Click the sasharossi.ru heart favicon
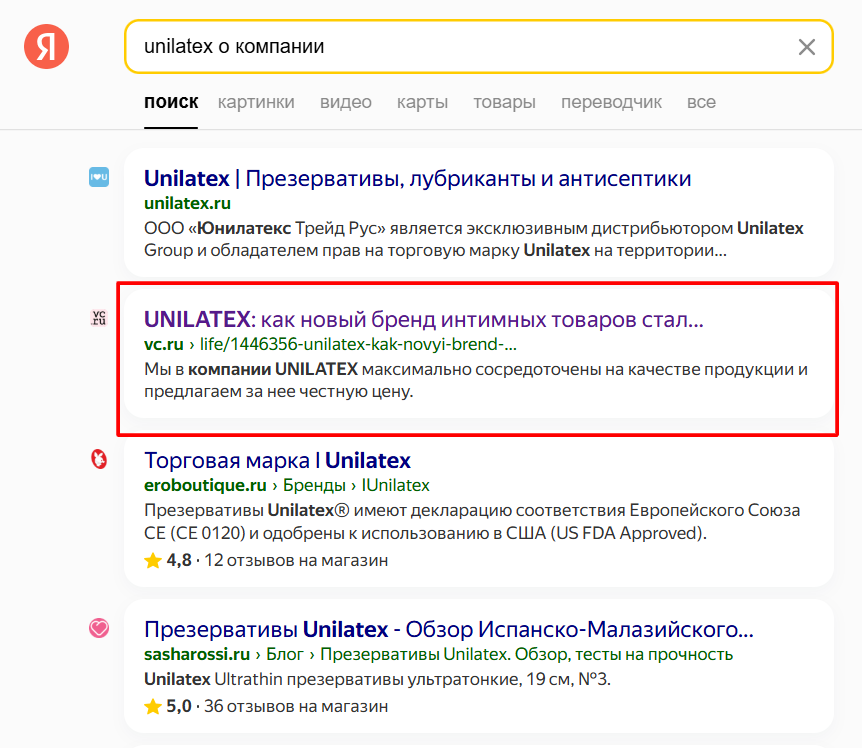The height and width of the screenshot is (748, 862). [x=99, y=628]
